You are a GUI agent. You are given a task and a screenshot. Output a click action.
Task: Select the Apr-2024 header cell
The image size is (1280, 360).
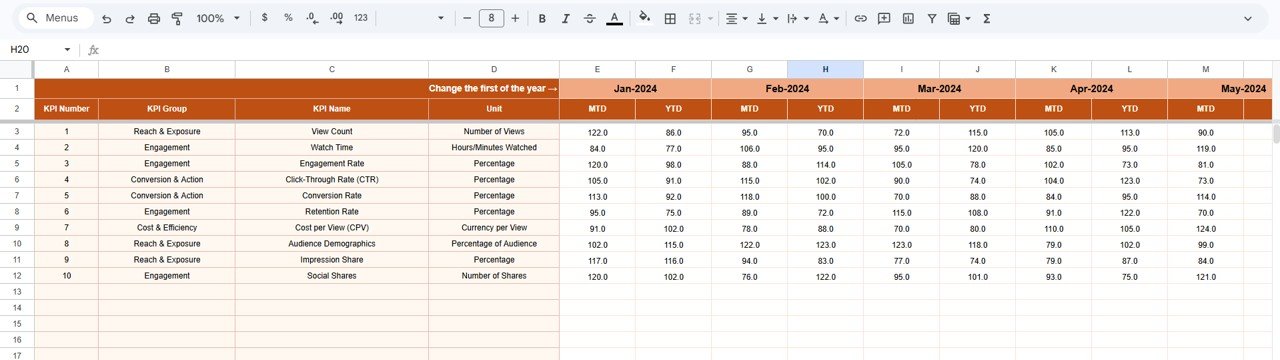coord(1091,88)
